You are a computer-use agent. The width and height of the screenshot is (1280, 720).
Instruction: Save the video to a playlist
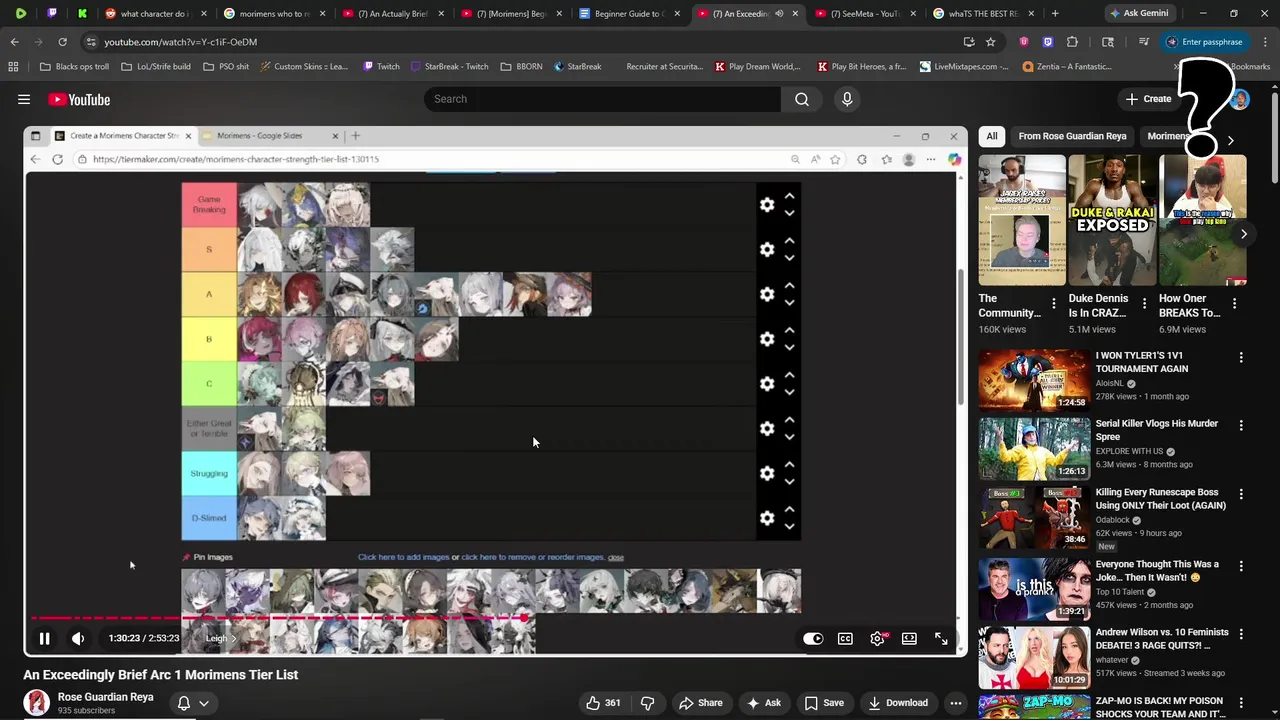click(824, 703)
